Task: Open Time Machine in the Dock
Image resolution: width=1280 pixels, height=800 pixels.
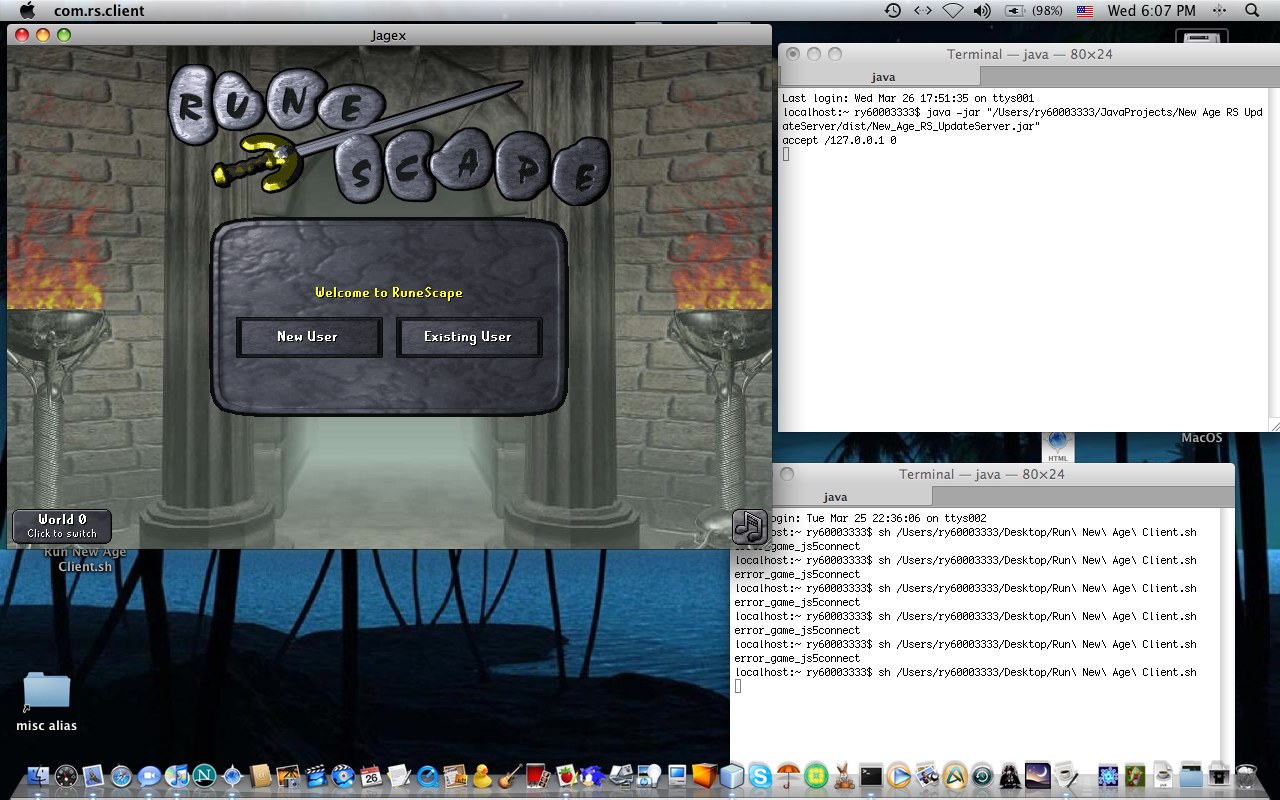Action: (982, 776)
